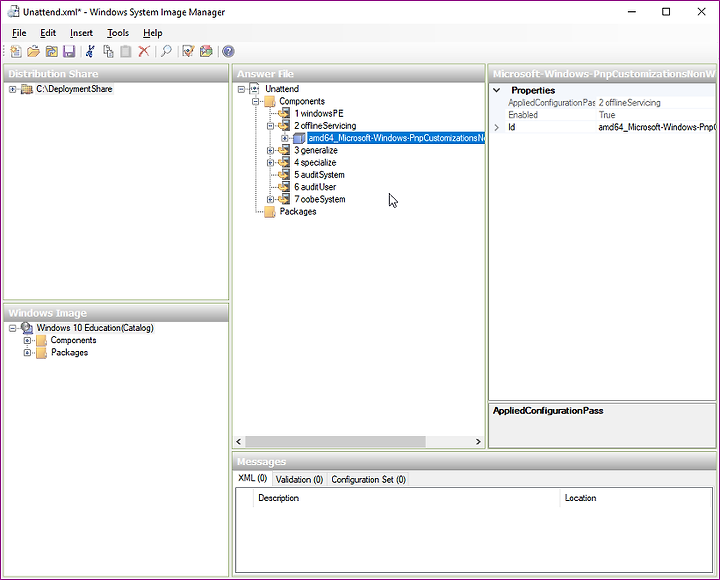This screenshot has height=580, width=720.
Task: Expand the 4 specialize node
Action: tap(270, 163)
